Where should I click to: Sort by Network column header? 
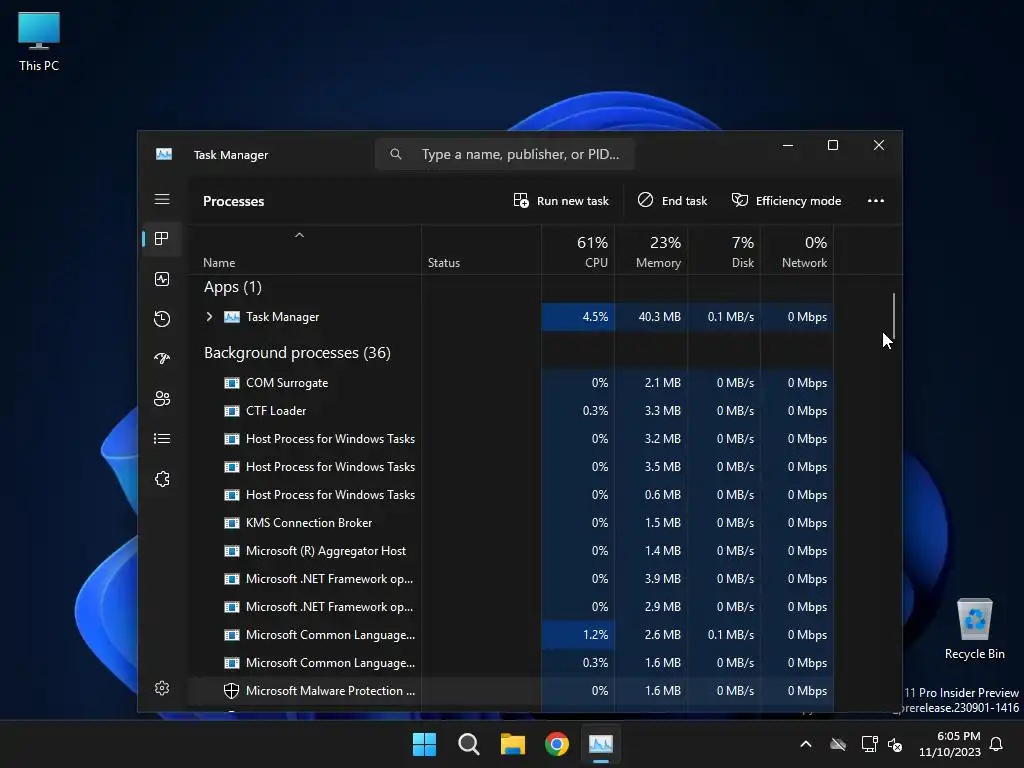[x=797, y=250]
